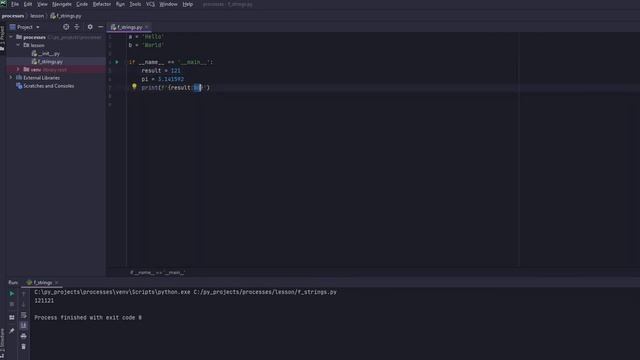Click the code line pi = 3.141592

pos(162,79)
